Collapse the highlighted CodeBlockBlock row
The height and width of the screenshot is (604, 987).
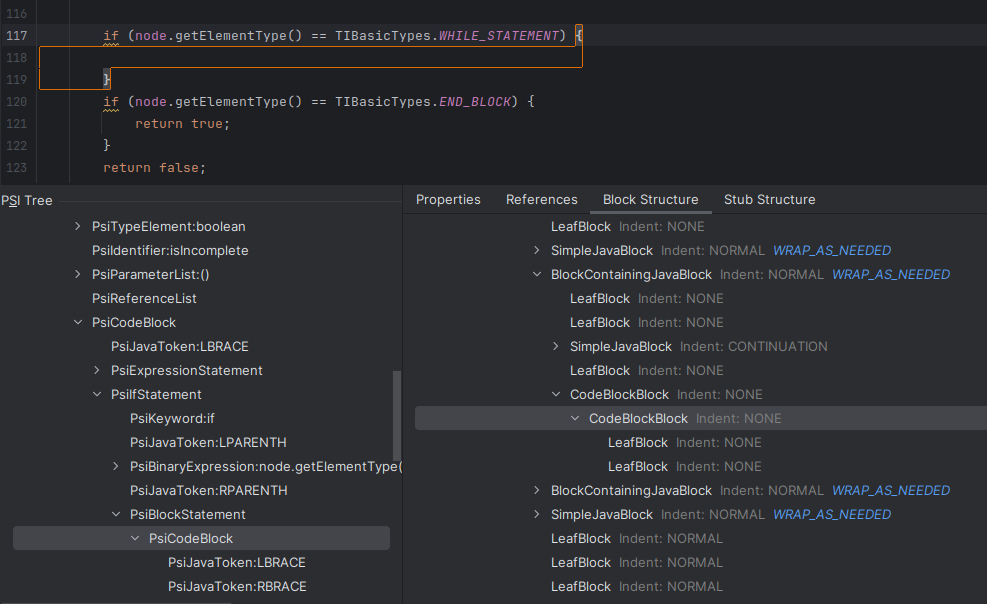pos(575,418)
